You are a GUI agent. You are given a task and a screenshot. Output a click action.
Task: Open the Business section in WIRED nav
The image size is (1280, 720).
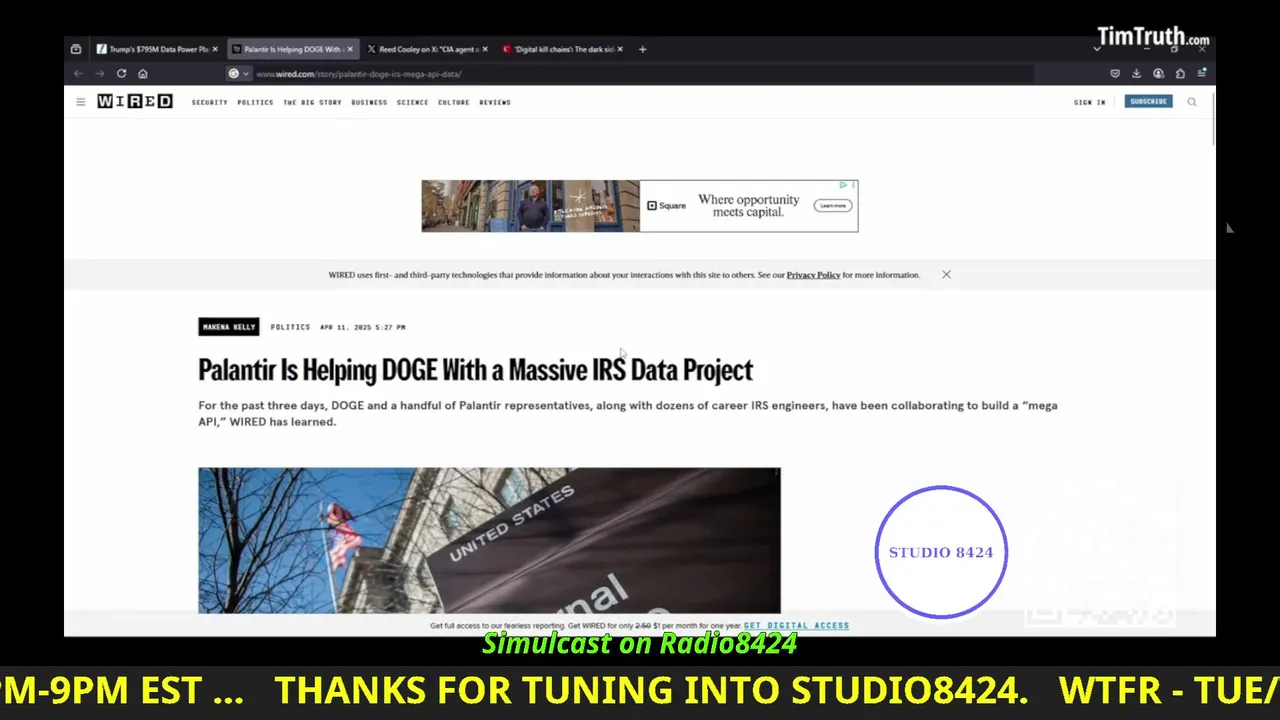tap(369, 102)
